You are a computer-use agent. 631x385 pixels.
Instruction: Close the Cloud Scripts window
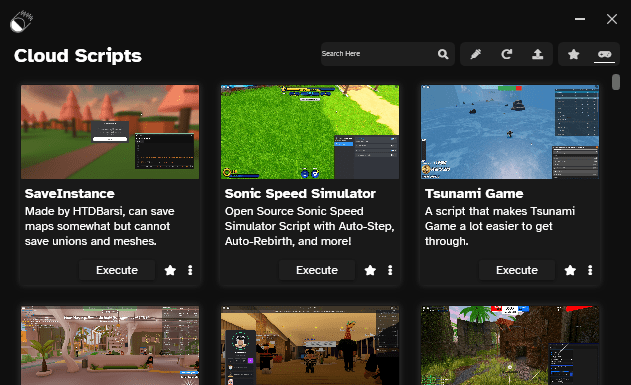pos(612,19)
